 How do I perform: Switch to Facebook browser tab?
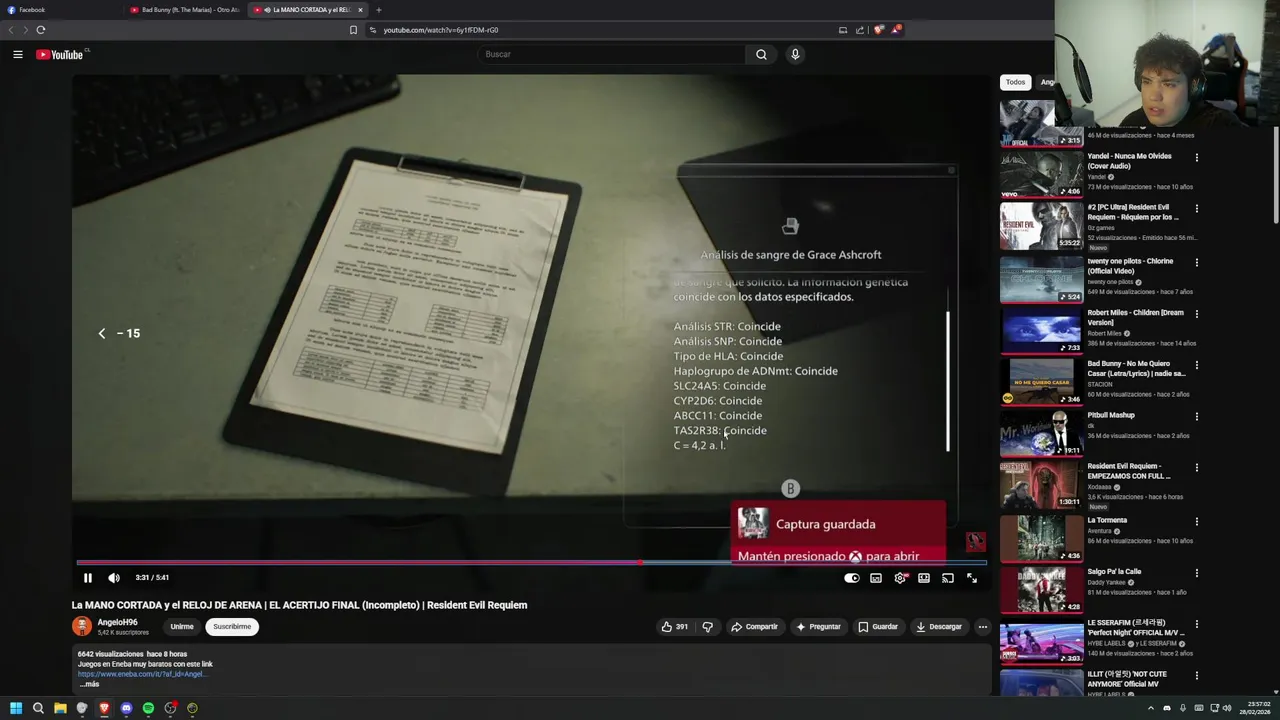coord(60,10)
